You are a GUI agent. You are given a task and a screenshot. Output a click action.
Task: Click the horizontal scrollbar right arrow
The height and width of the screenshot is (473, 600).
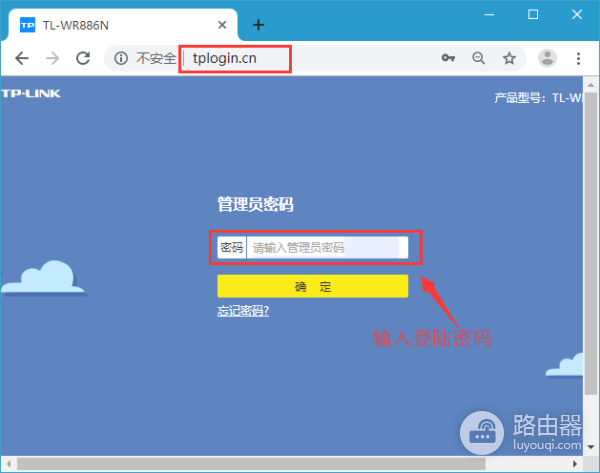(x=575, y=464)
